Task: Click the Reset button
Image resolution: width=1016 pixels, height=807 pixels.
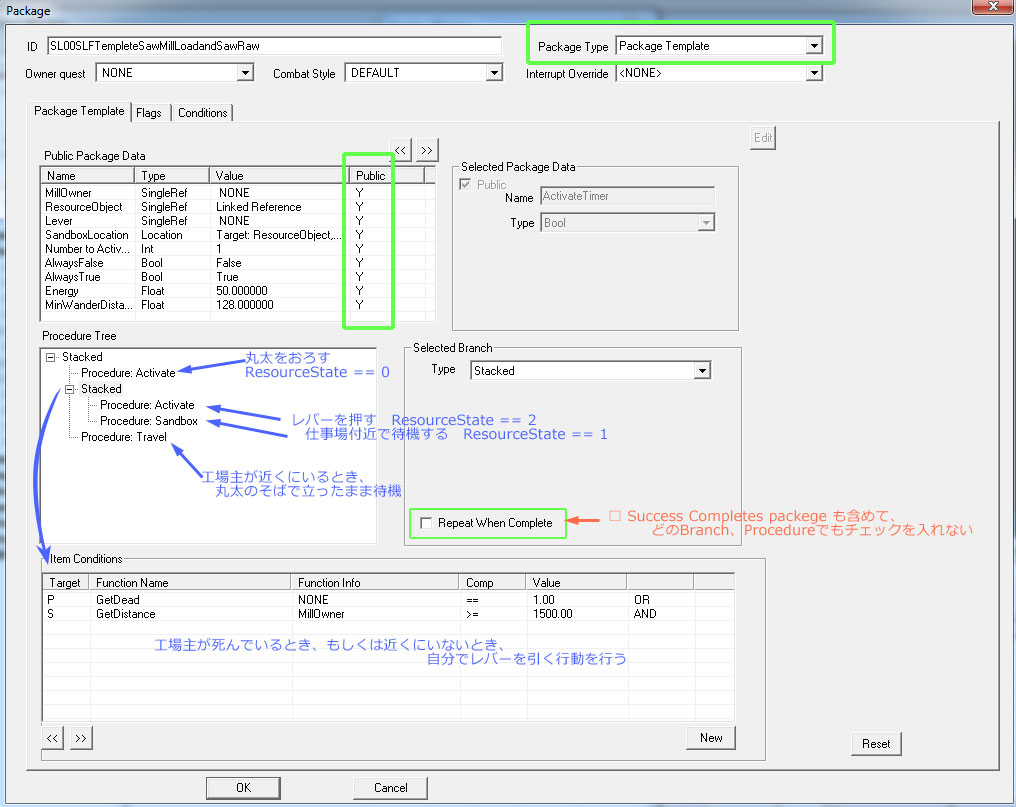Action: point(876,743)
